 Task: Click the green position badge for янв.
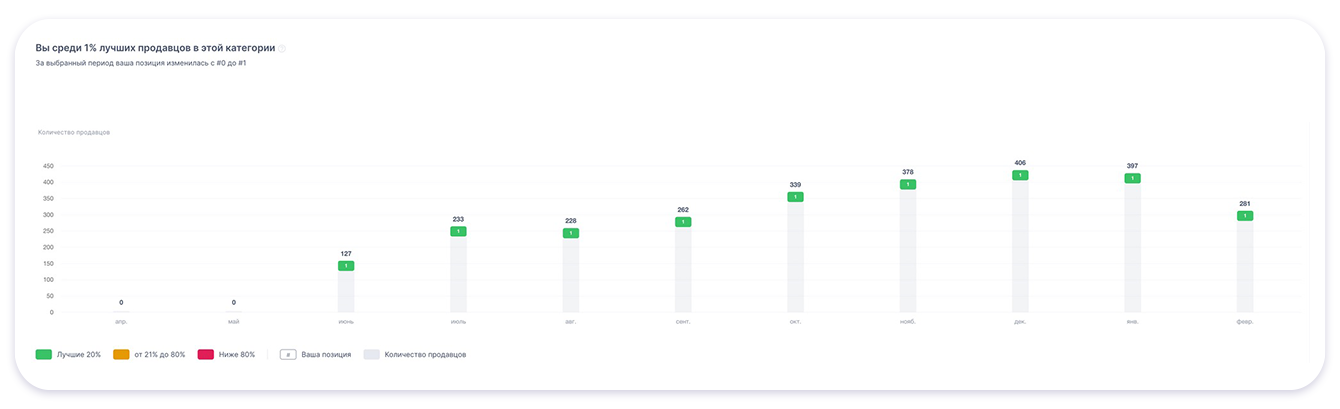[x=1132, y=178]
